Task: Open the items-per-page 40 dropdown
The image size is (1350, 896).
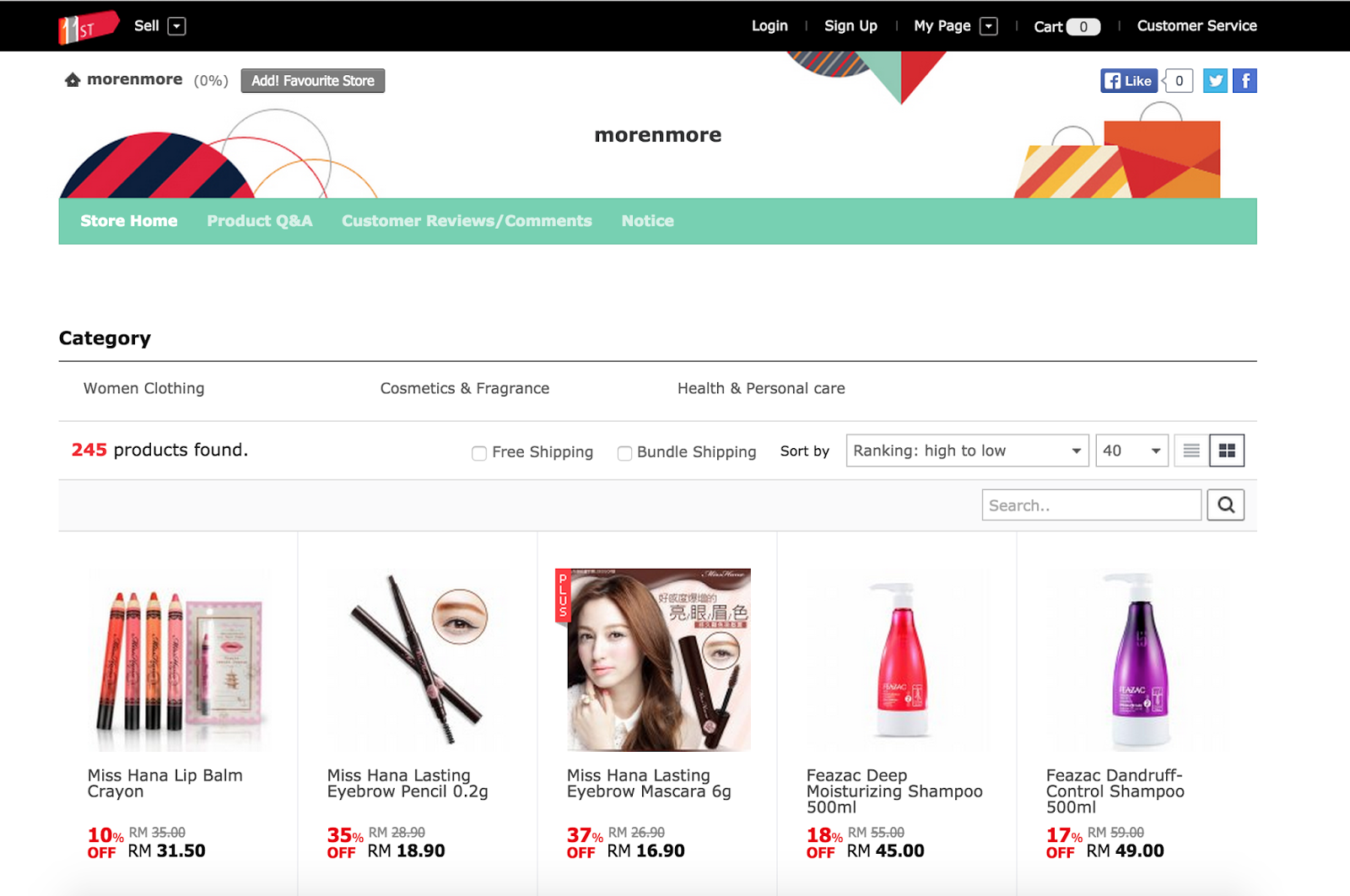Action: tap(1132, 451)
